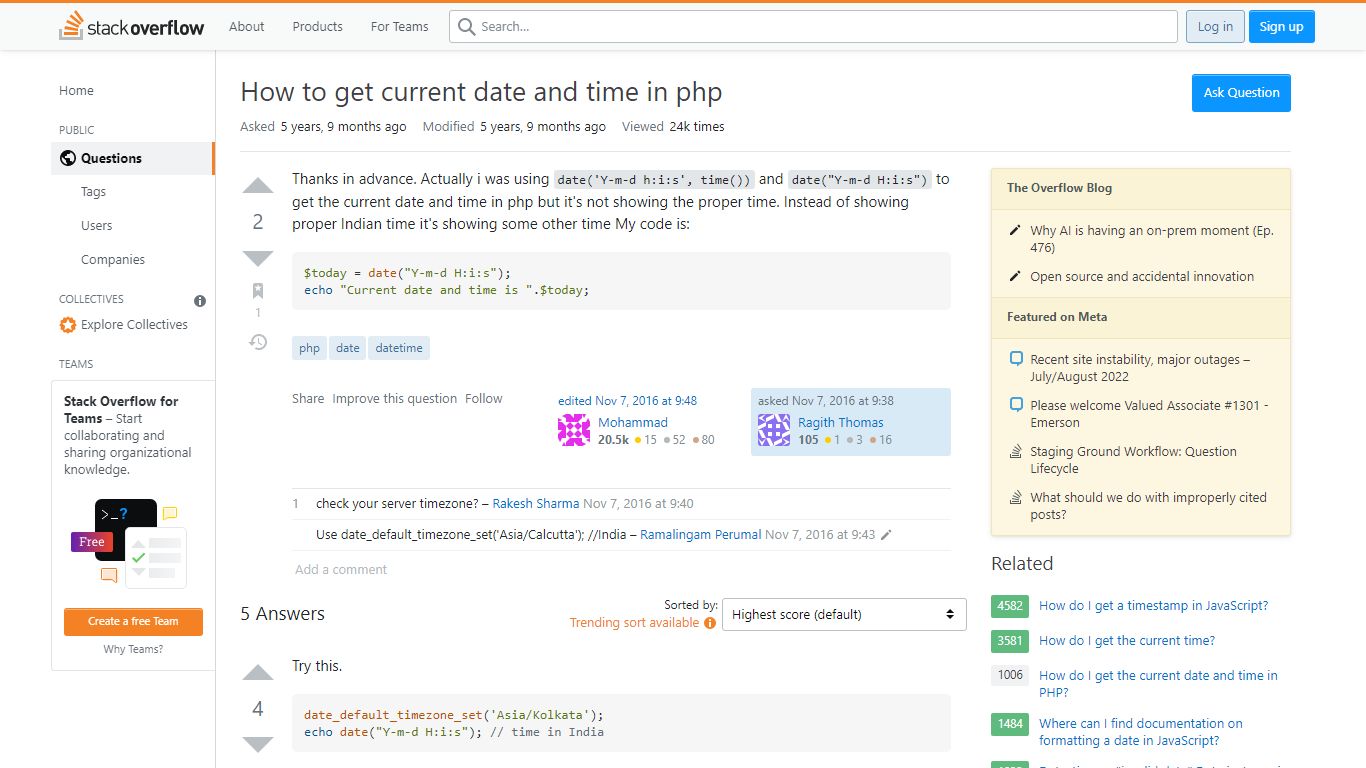Open related formatting a date in JavaScript question
Image resolution: width=1366 pixels, height=768 pixels.
(x=1141, y=732)
